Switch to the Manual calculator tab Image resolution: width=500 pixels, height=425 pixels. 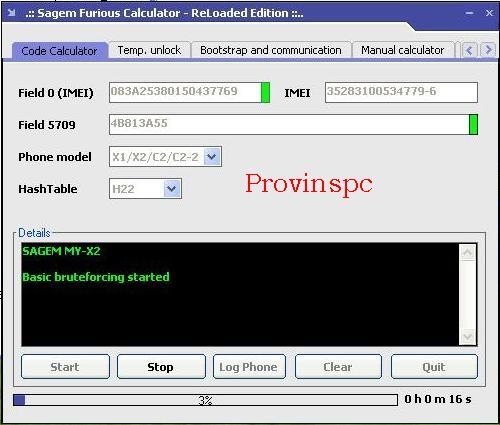403,50
